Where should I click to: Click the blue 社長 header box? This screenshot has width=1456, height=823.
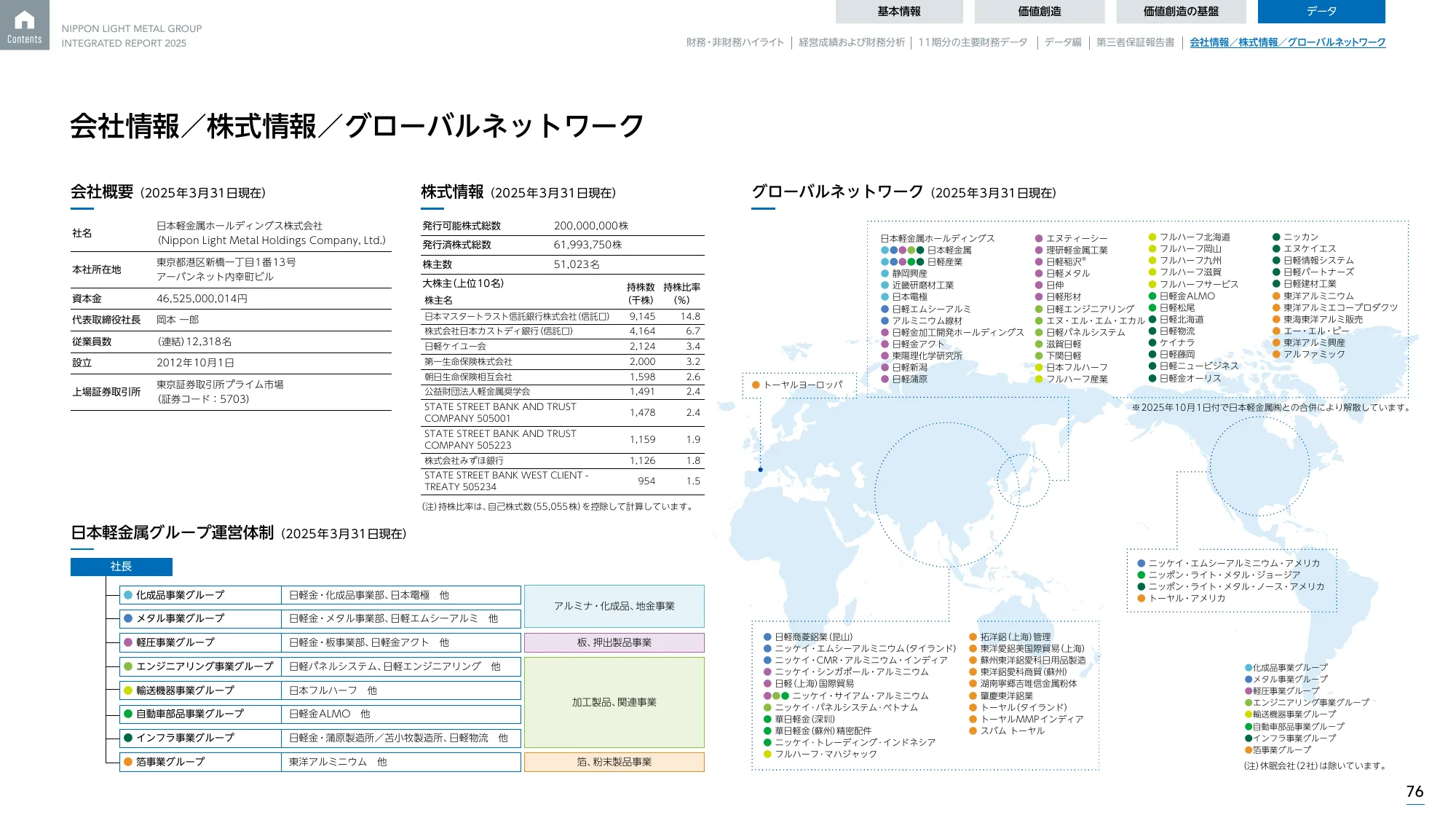[121, 567]
